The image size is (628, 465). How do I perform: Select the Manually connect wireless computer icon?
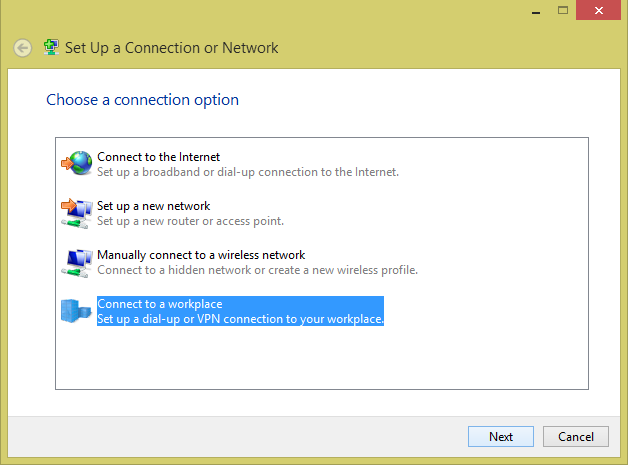pyautogui.click(x=76, y=263)
